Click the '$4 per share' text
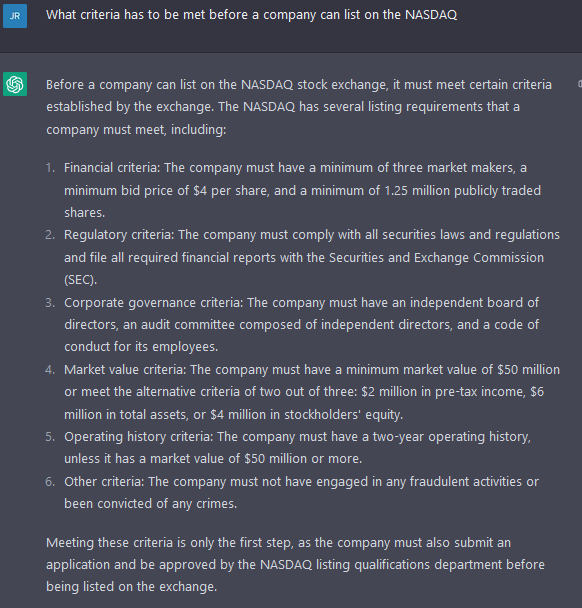The width and height of the screenshot is (582, 608). click(231, 190)
